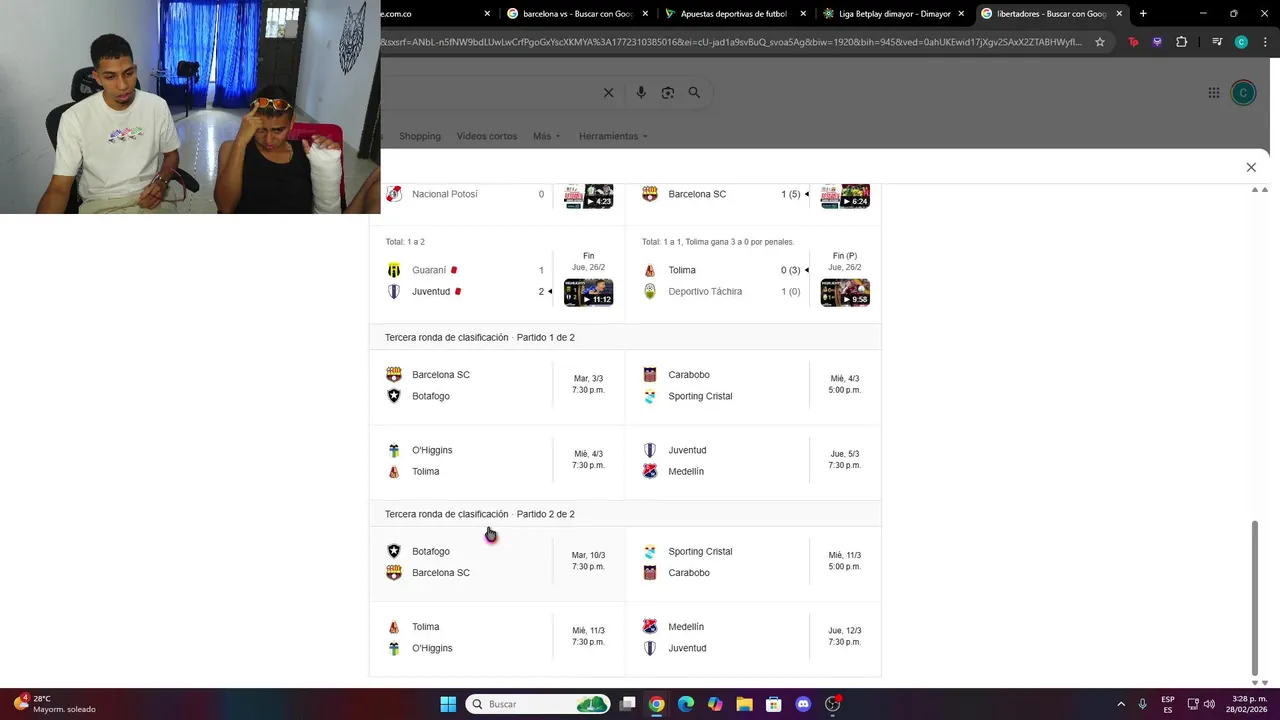Open Copilot from the taskbar
1280x720 pixels.
715,704
